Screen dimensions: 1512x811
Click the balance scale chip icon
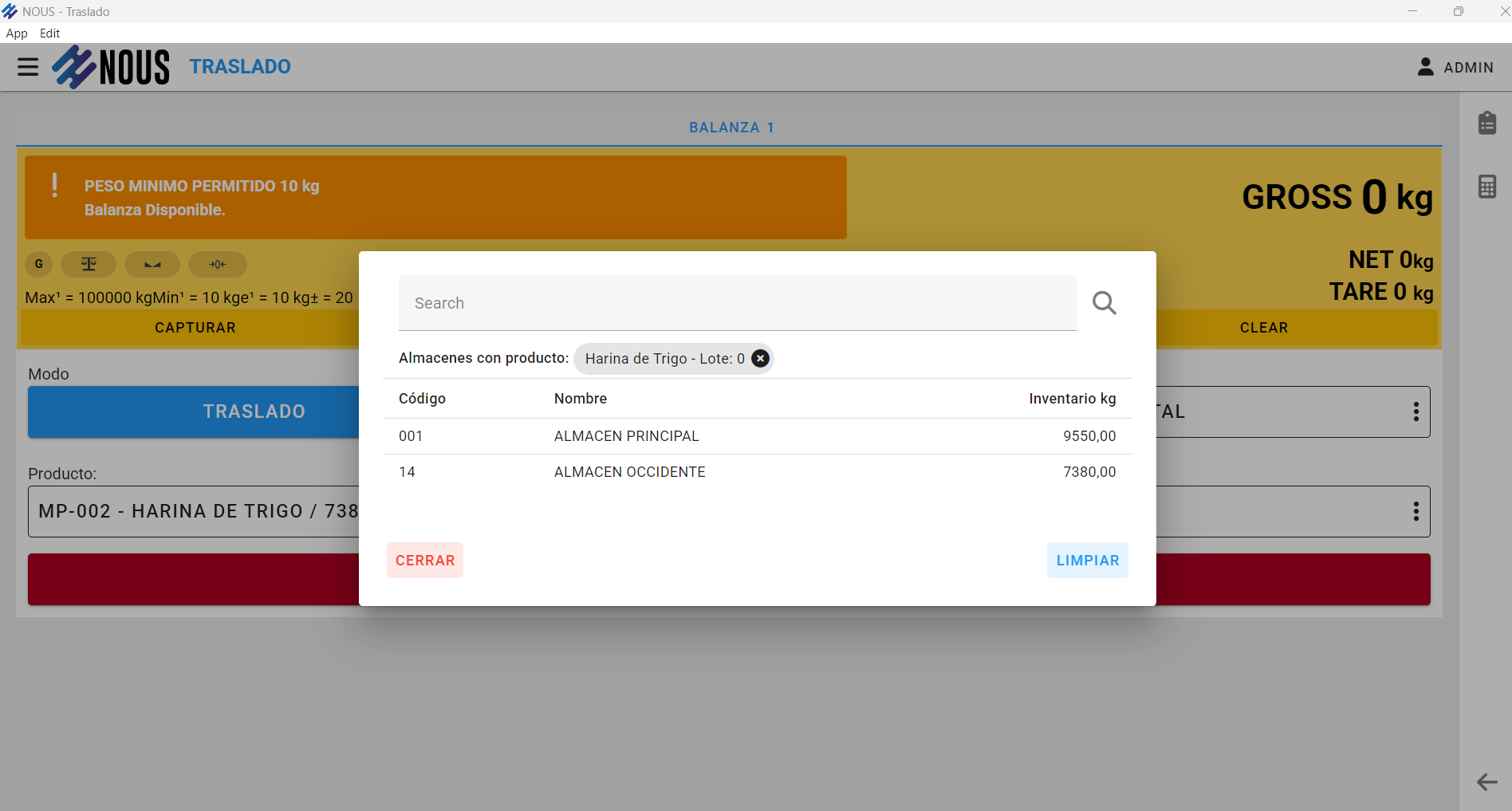89,264
